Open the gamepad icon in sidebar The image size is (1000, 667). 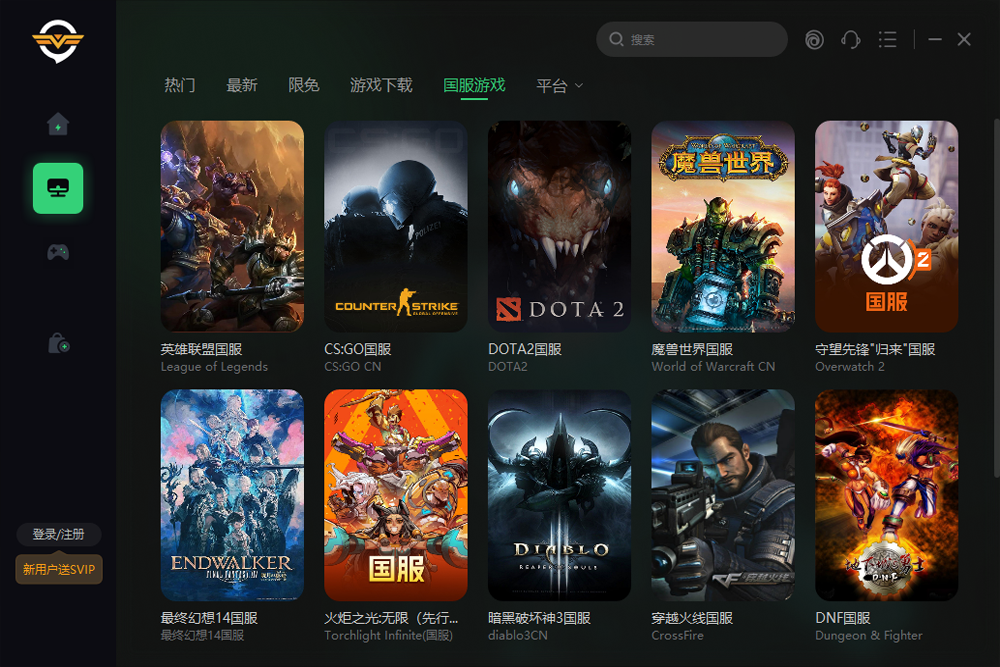click(58, 252)
